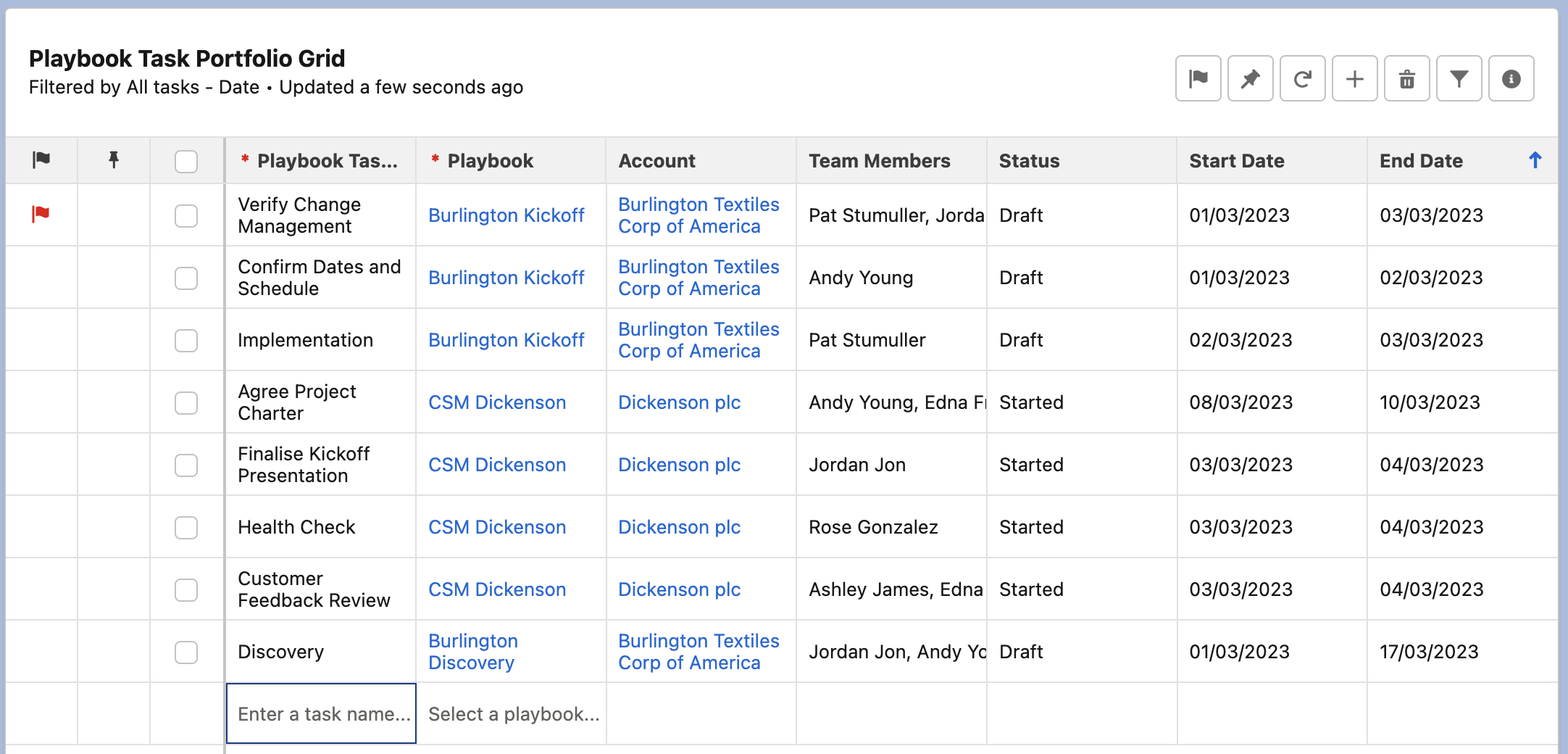The image size is (1568, 754).
Task: Click the flag button in the top toolbar
Action: pyautogui.click(x=1198, y=78)
